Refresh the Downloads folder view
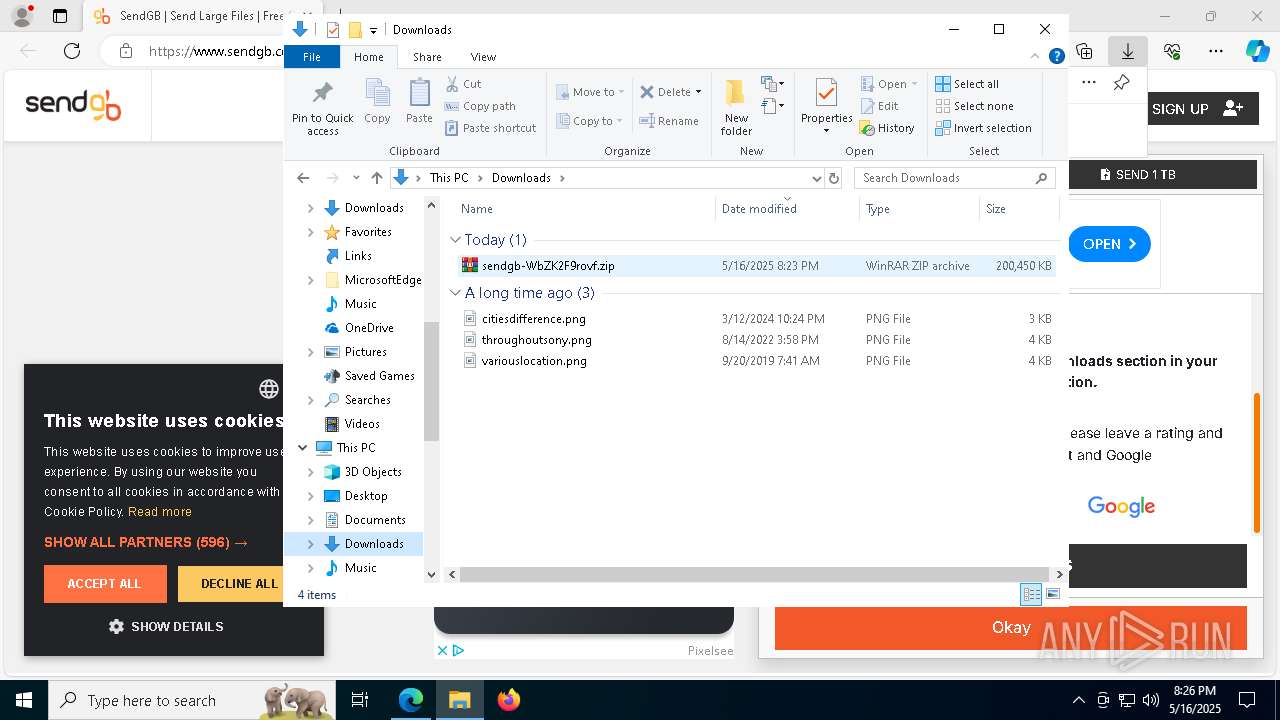 point(834,178)
